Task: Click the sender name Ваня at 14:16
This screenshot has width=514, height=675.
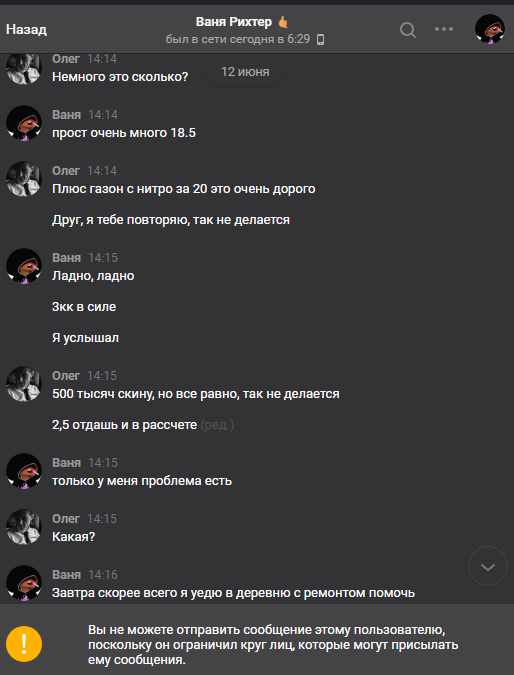Action: click(66, 575)
